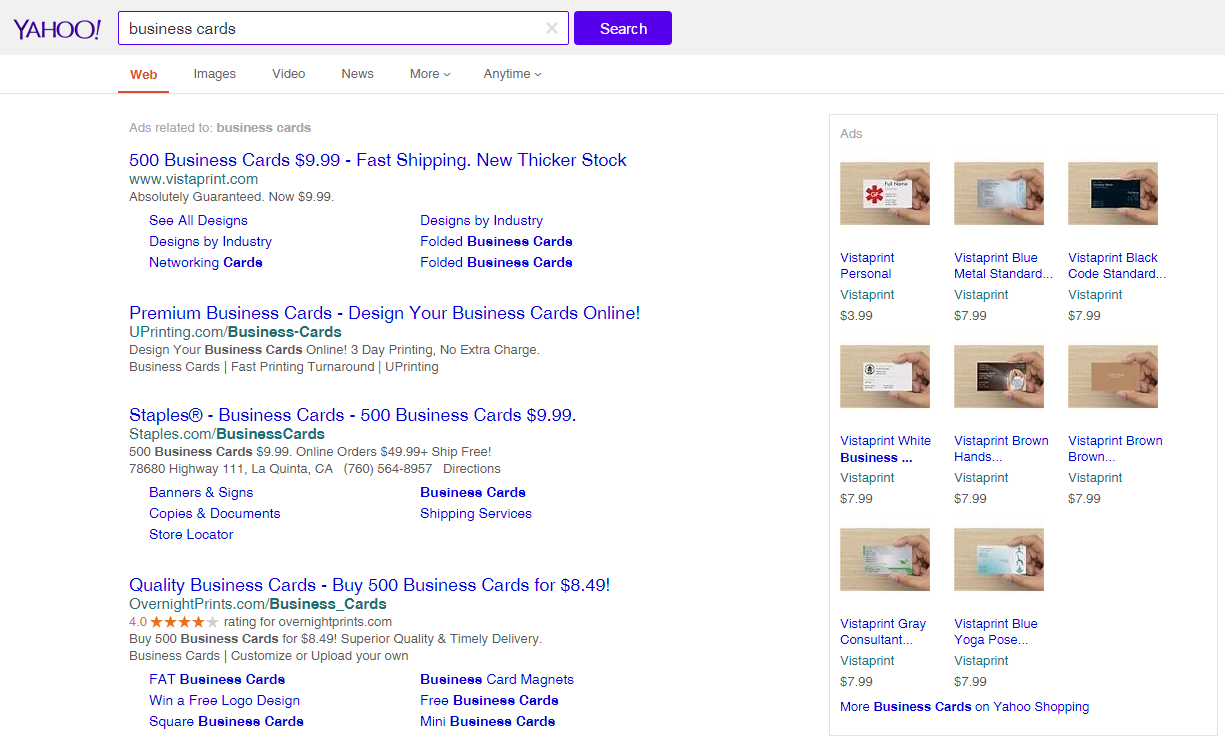Open the Anytime filter dropdown
The width and height of the screenshot is (1225, 743).
[x=512, y=74]
